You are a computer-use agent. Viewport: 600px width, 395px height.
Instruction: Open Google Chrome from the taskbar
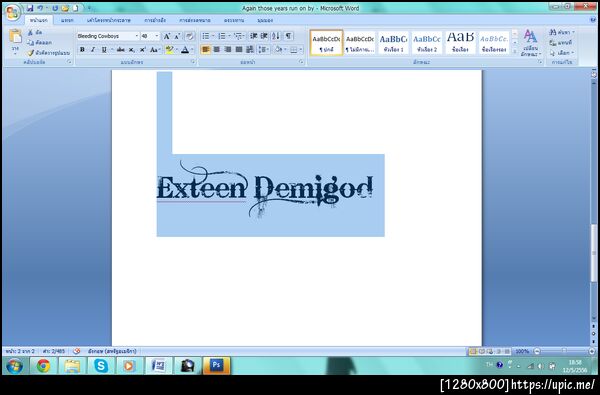[43, 366]
